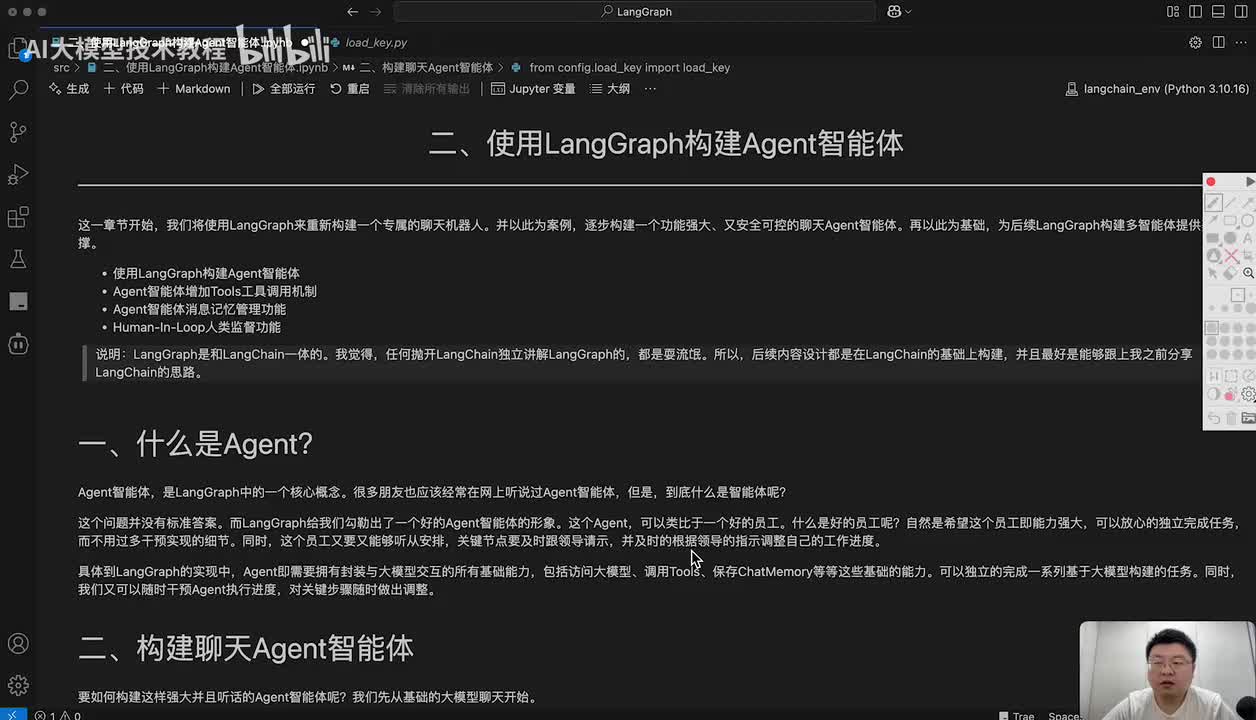Expand the annotation palette play arrow
1256x720 pixels.
pos(1250,182)
